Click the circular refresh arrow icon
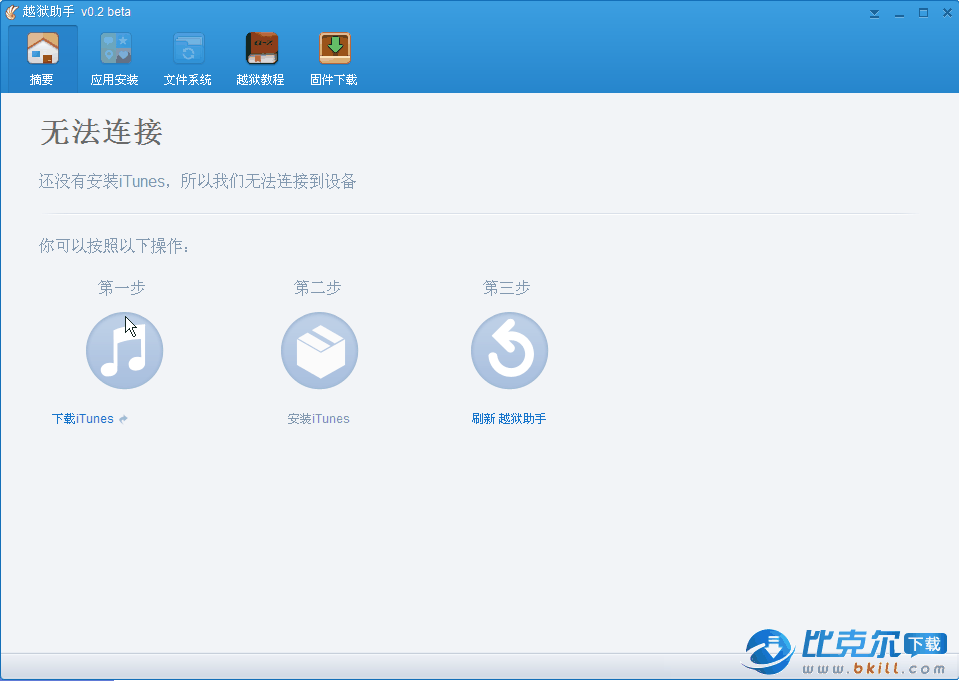Image resolution: width=959 pixels, height=681 pixels. click(x=509, y=351)
